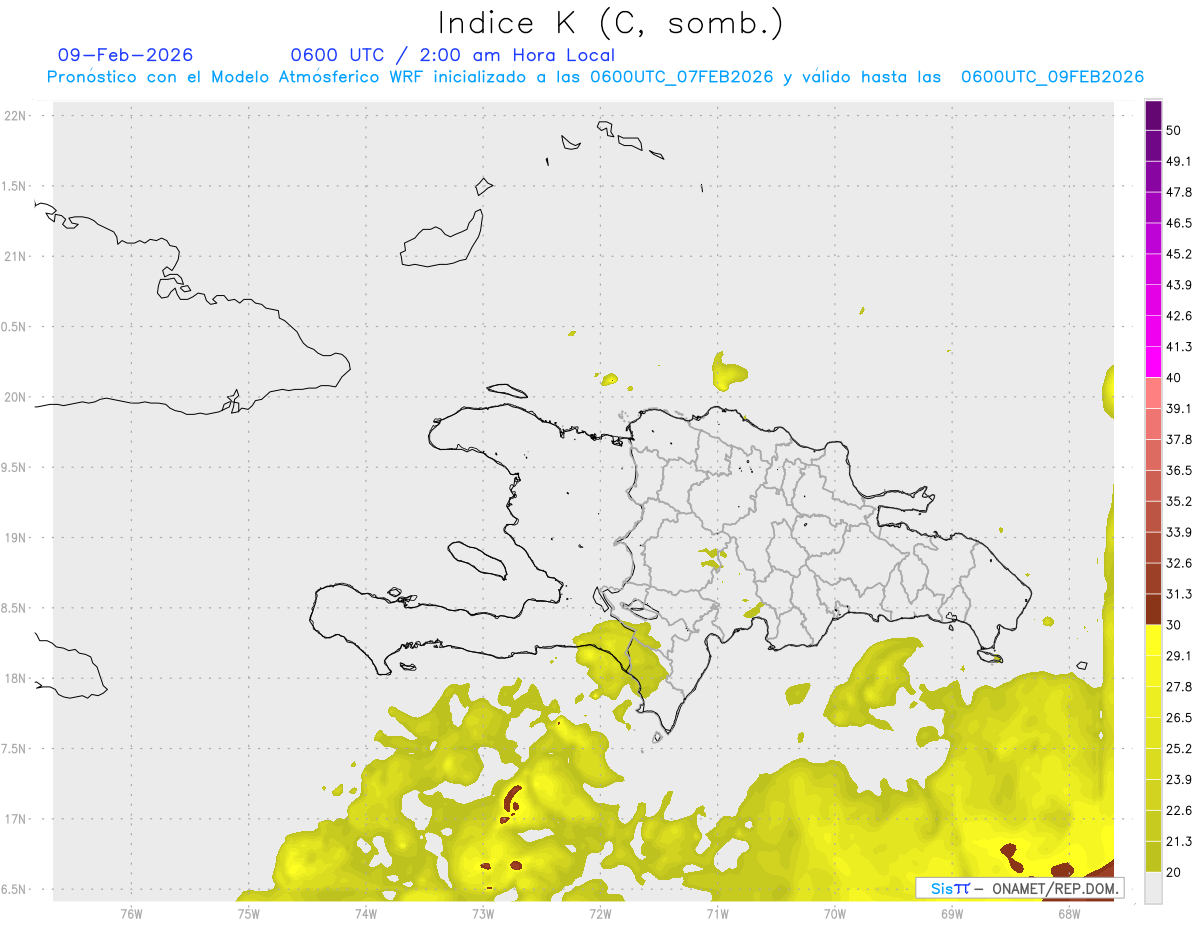Click the initialization time "0600UTC_07FEB2026"

[x=681, y=77]
